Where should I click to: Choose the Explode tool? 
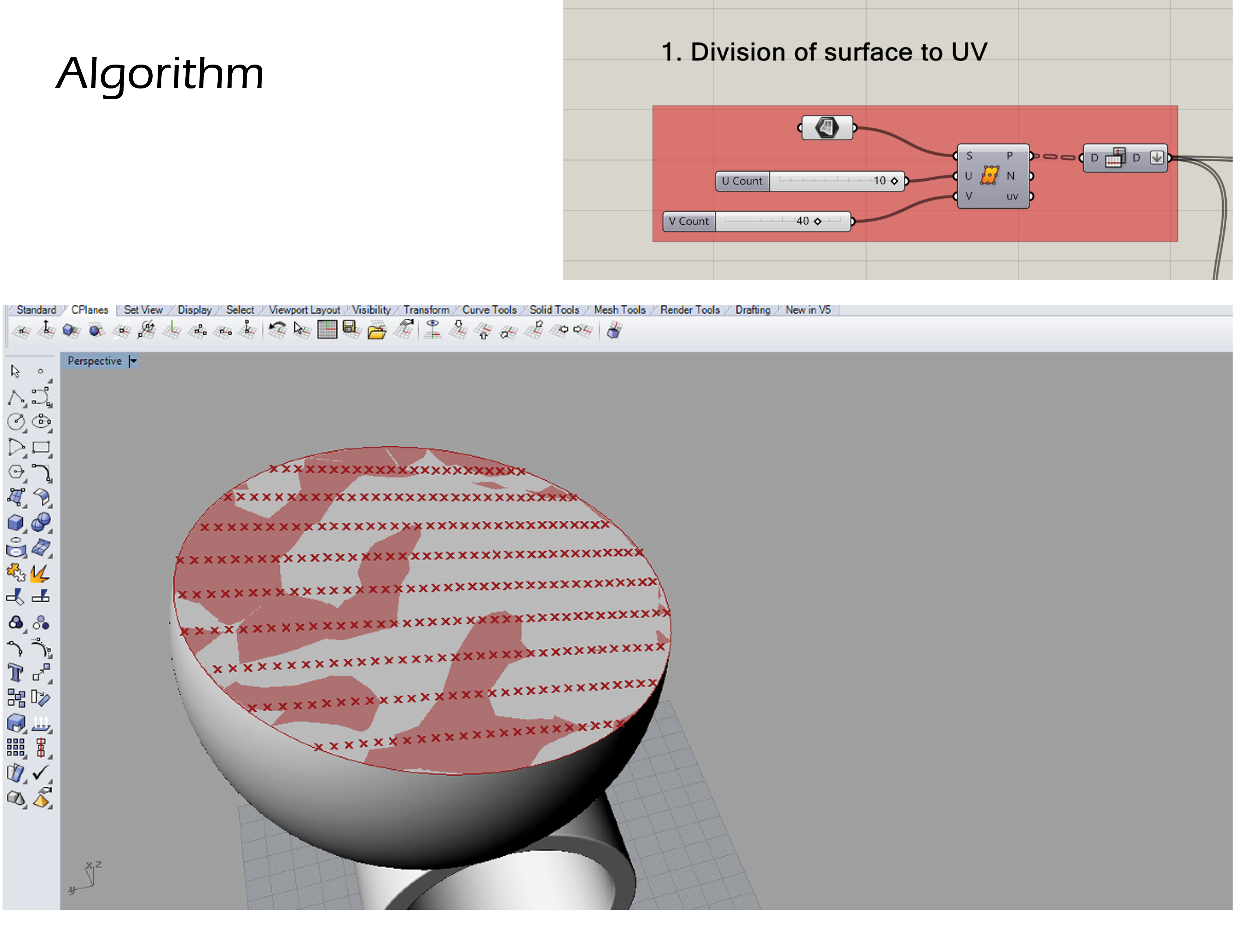coord(40,573)
